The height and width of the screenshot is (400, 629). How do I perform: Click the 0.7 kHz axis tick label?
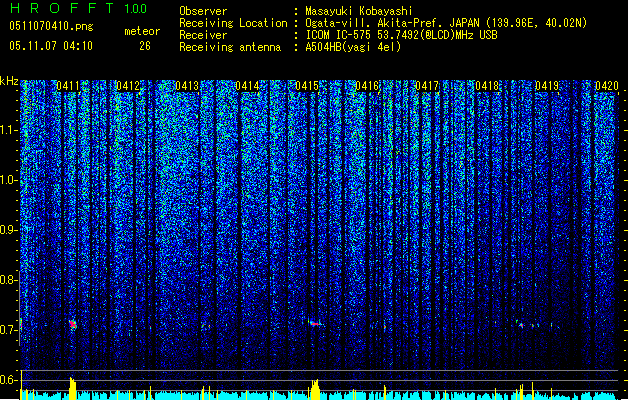click(8, 330)
